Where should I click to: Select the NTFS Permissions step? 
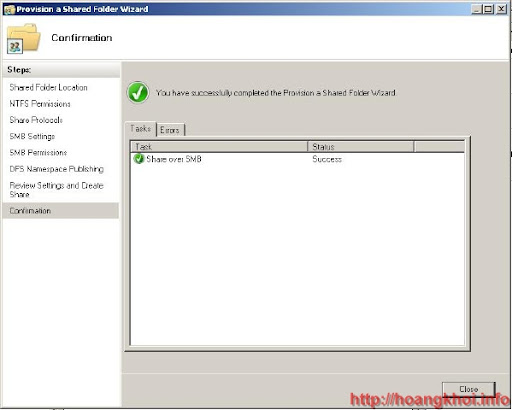pyautogui.click(x=40, y=104)
